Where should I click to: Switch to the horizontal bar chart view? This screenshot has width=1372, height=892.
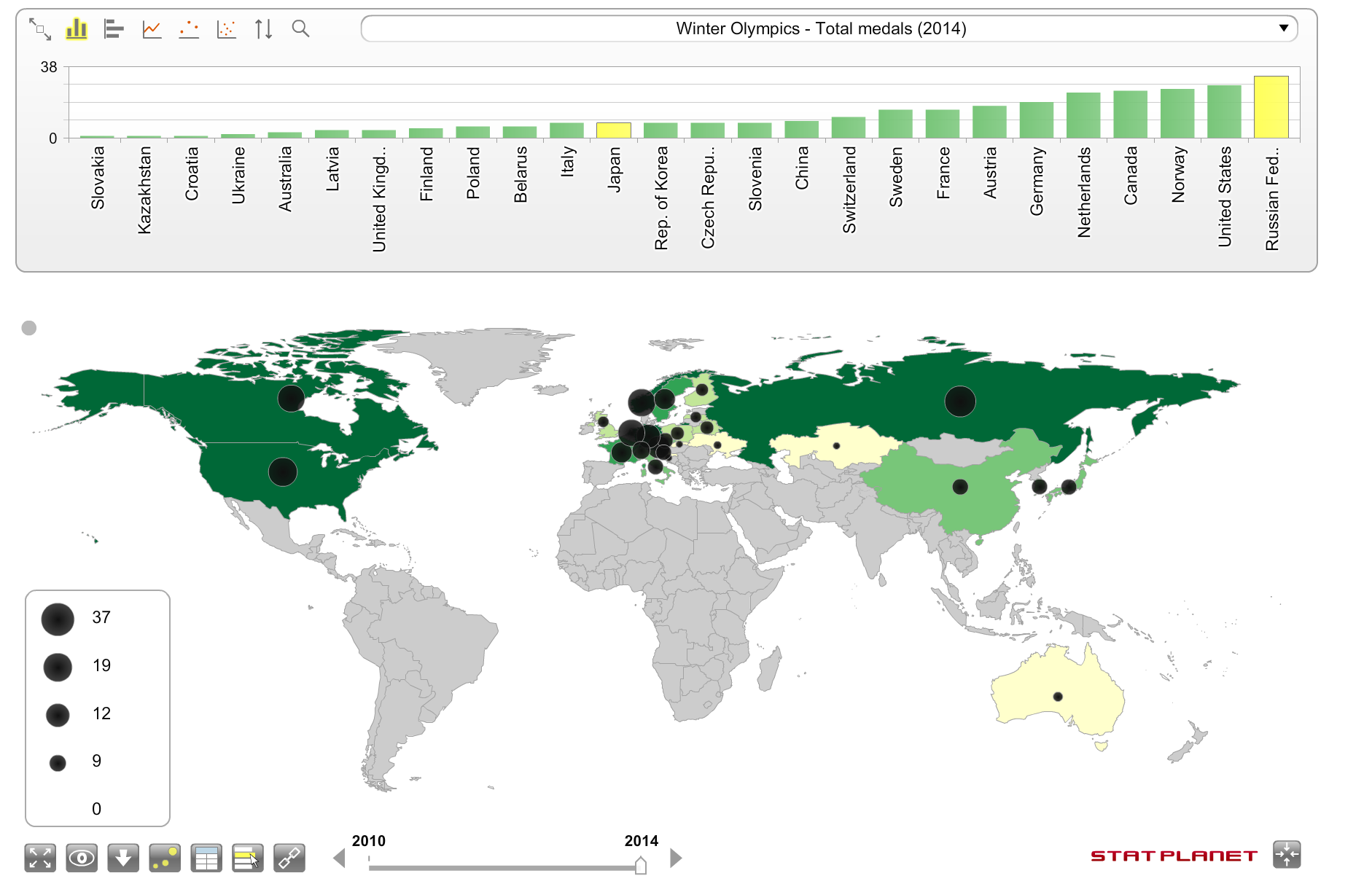(114, 29)
